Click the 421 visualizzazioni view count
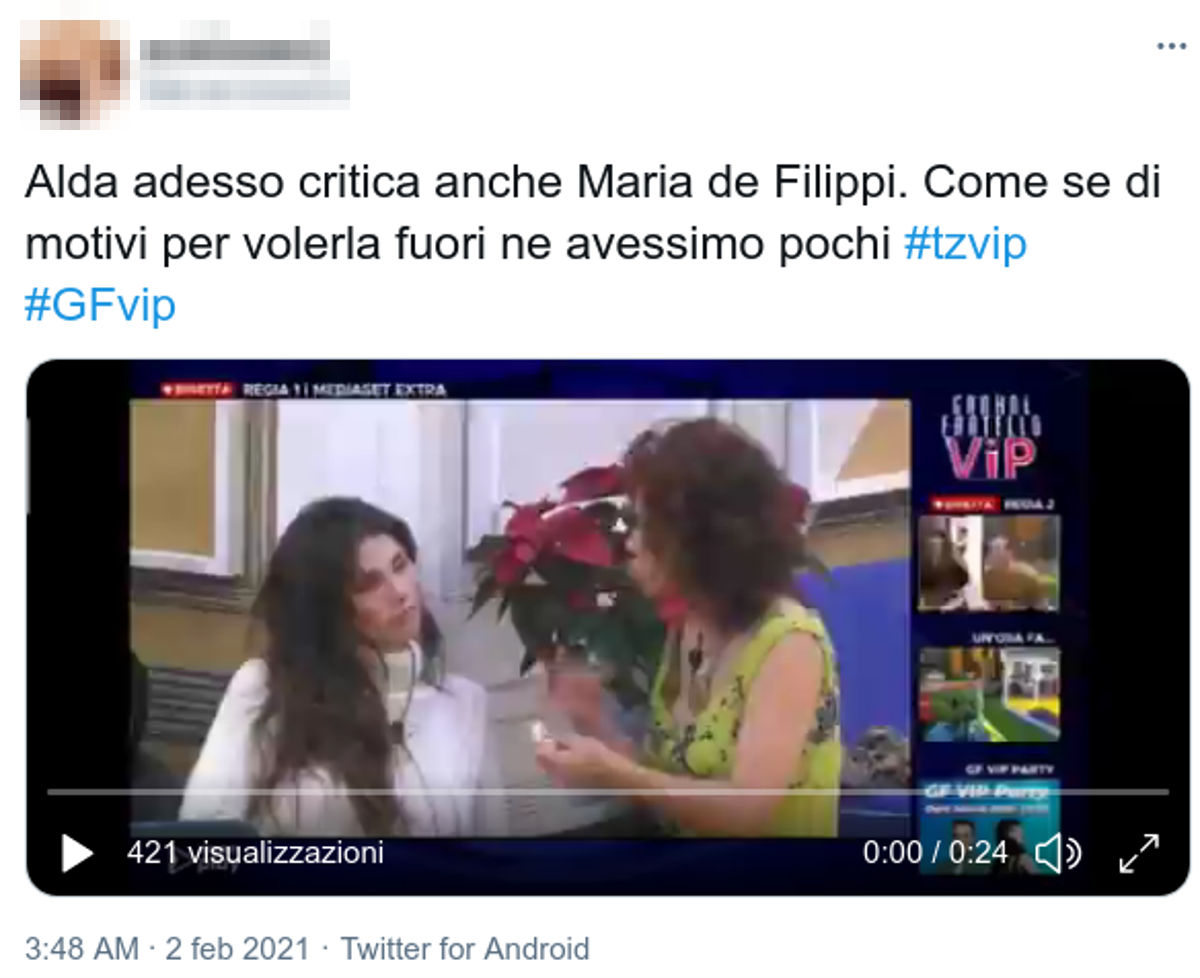1200x978 pixels. (x=255, y=853)
